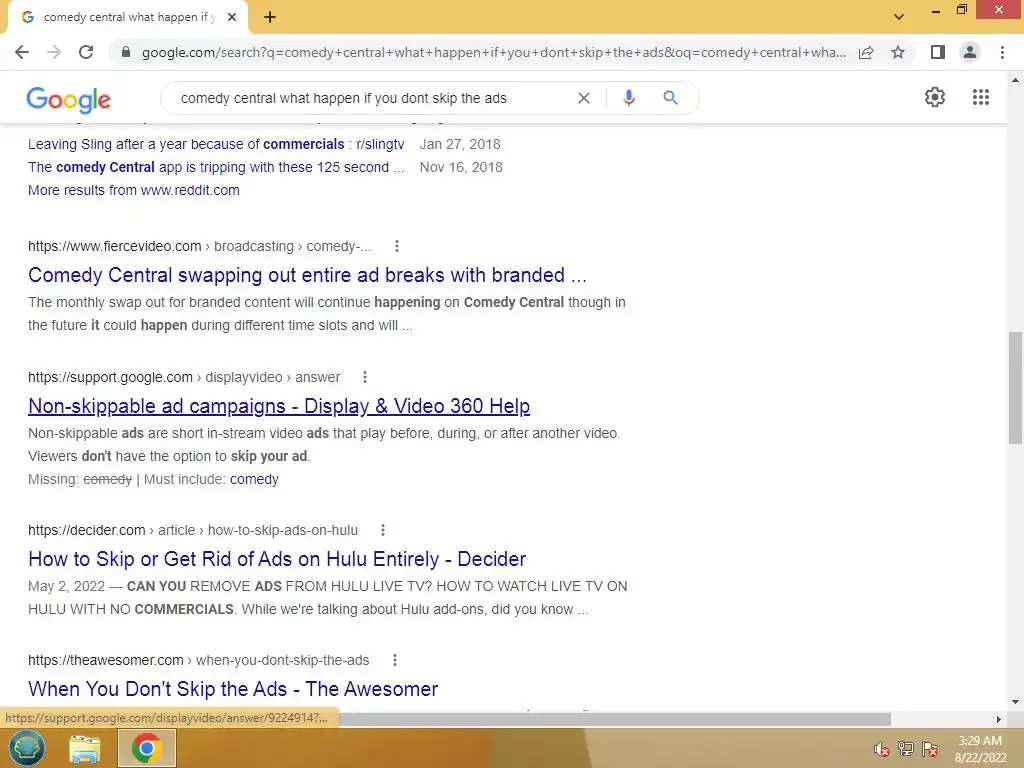This screenshot has height=768, width=1024.
Task: Open the Action Center flag icon
Action: click(931, 749)
